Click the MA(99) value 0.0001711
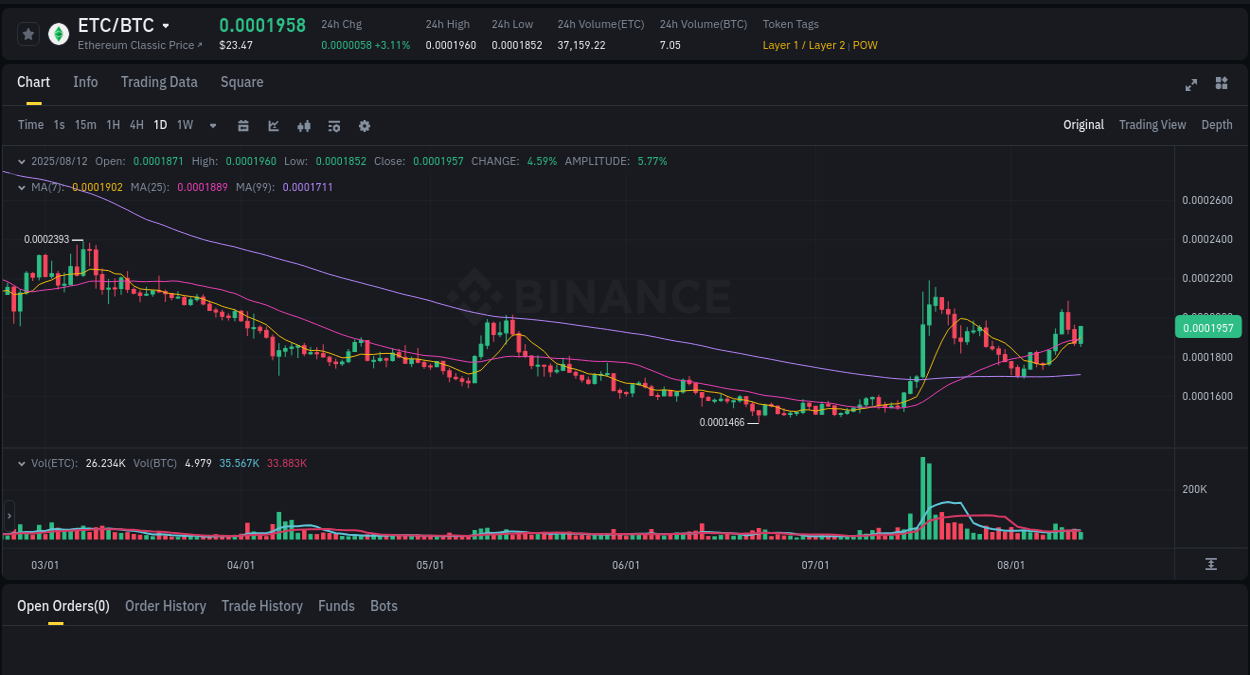Screen dimensions: 1250x675 308,187
